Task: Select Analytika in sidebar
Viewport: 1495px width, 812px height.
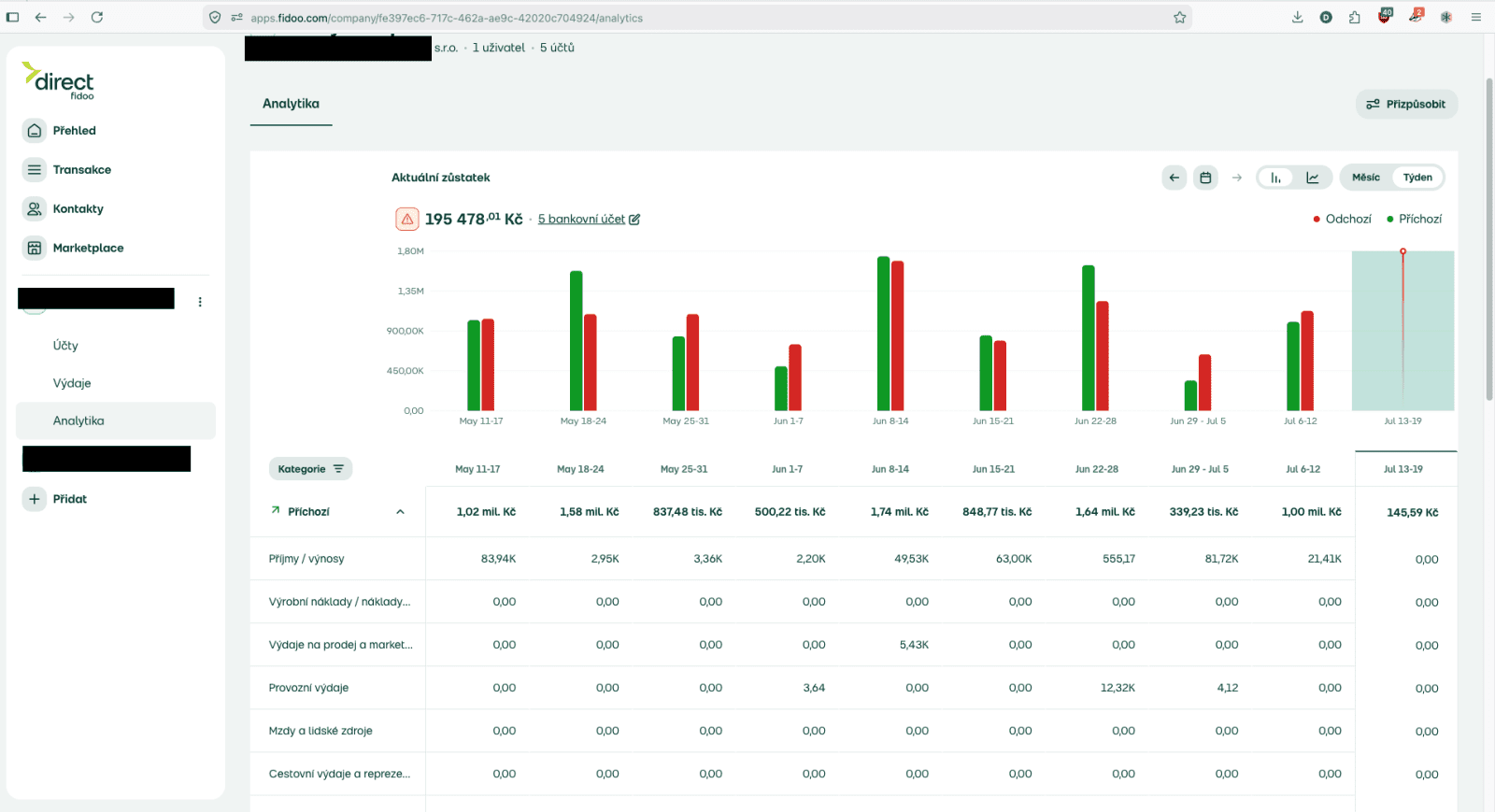Action: click(x=116, y=421)
